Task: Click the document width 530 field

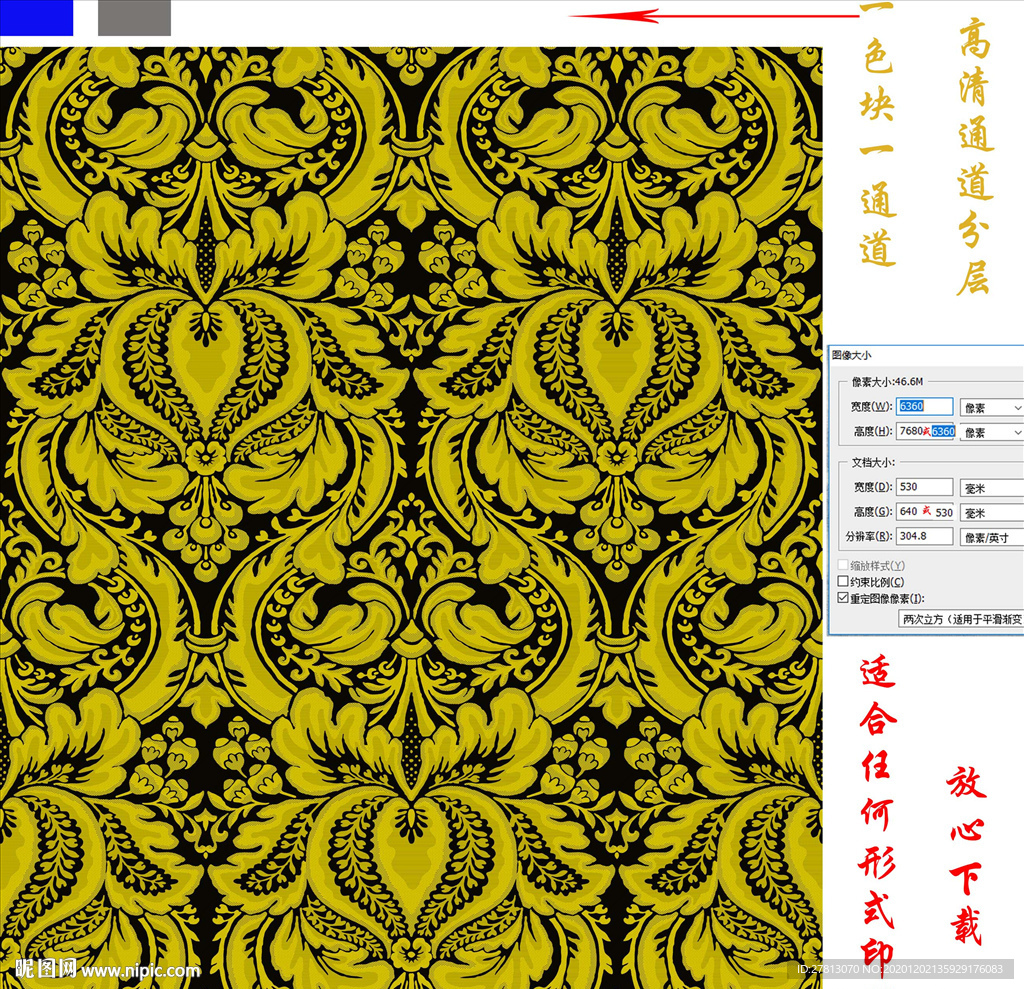Action: pyautogui.click(x=924, y=487)
